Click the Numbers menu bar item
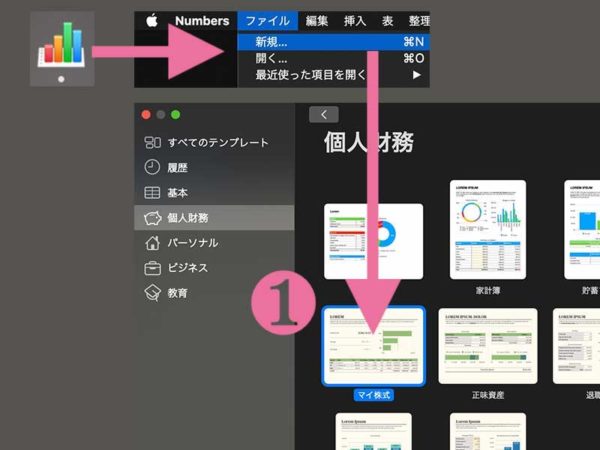This screenshot has height=450, width=600. pyautogui.click(x=202, y=21)
